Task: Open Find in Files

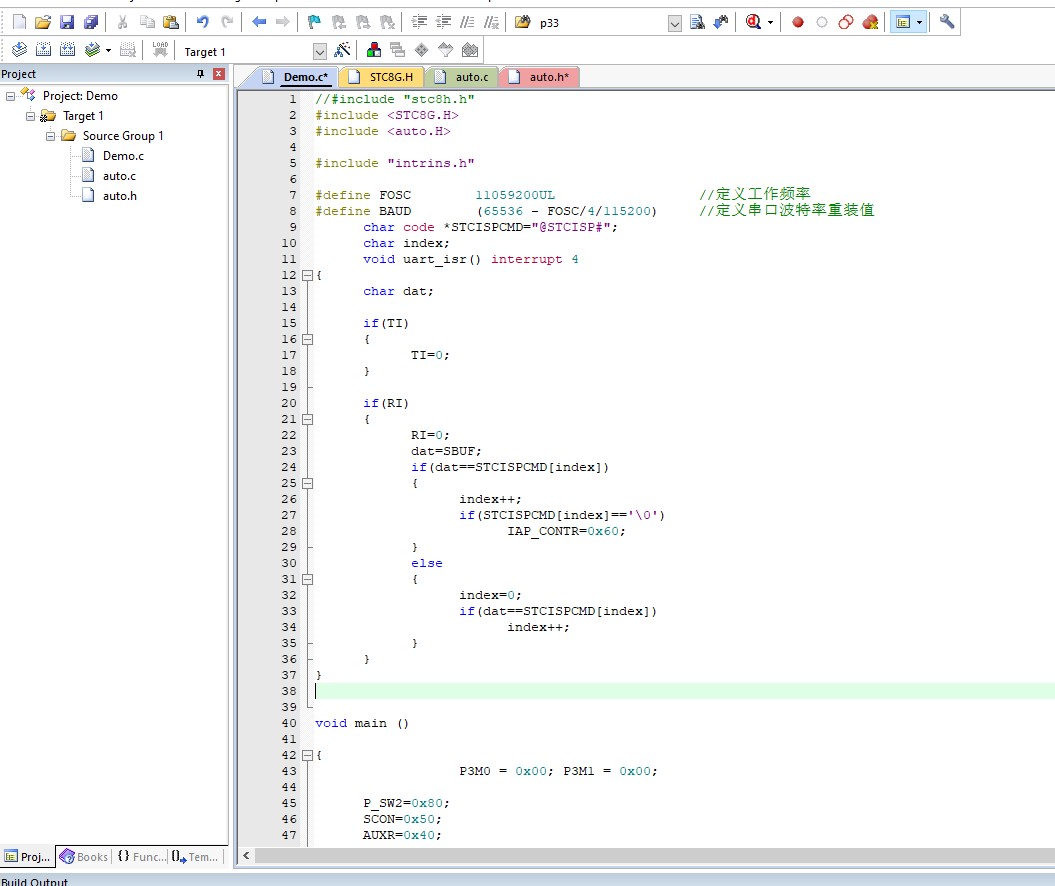Action: tap(522, 22)
